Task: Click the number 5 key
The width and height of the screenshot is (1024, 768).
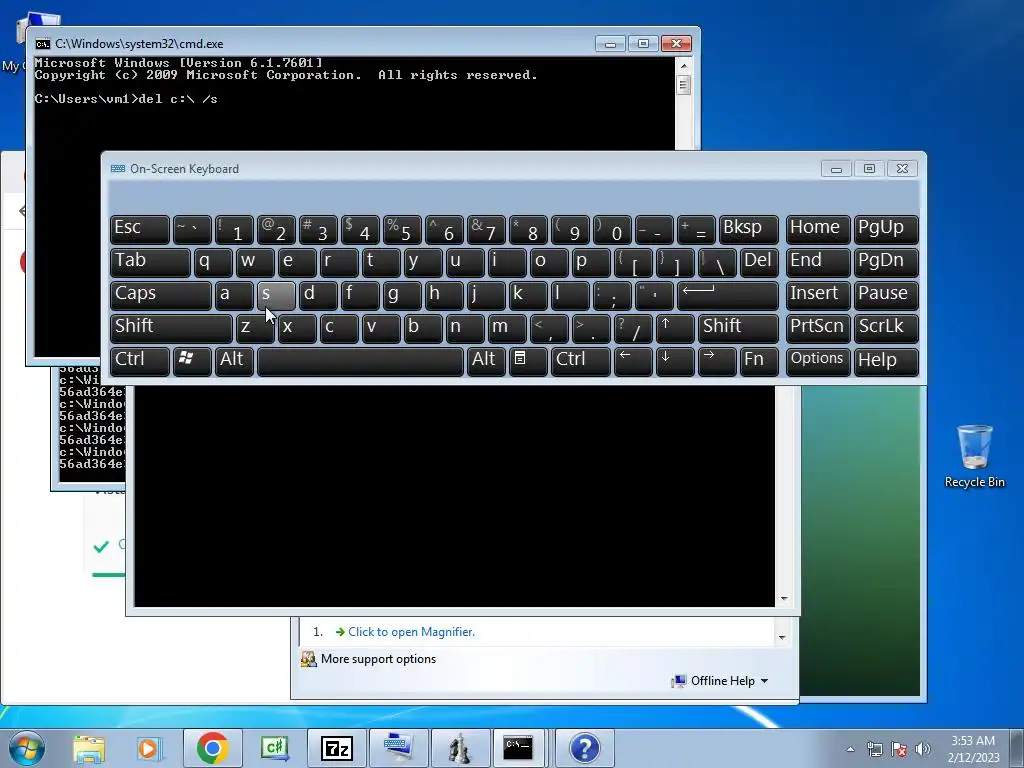Action: pyautogui.click(x=402, y=229)
